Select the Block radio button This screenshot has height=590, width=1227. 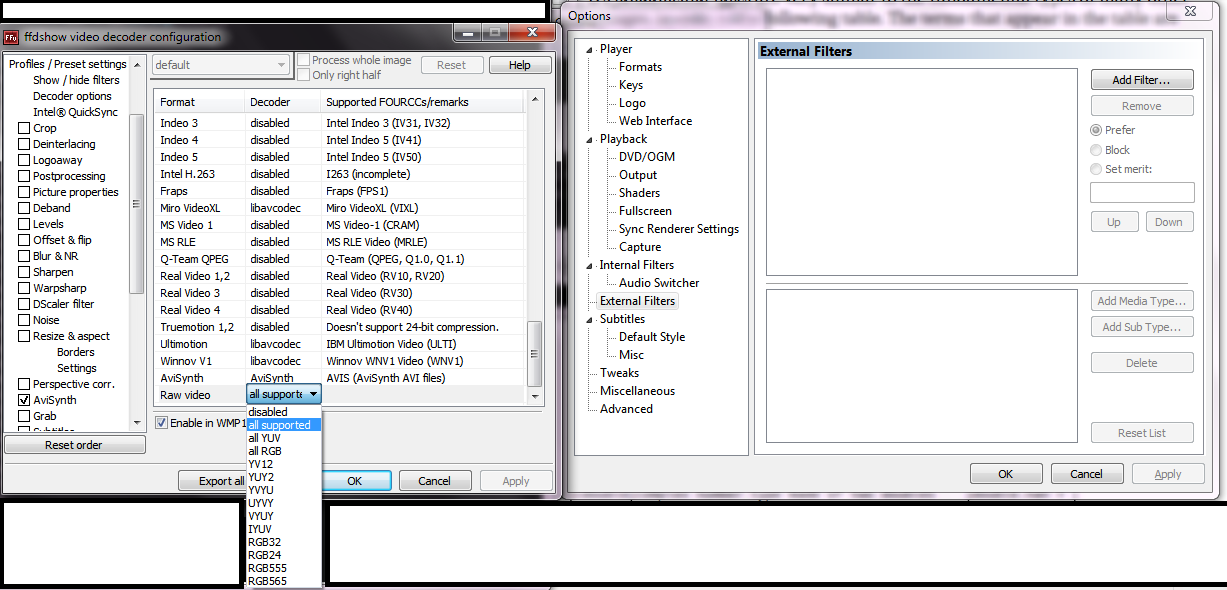[x=1096, y=150]
